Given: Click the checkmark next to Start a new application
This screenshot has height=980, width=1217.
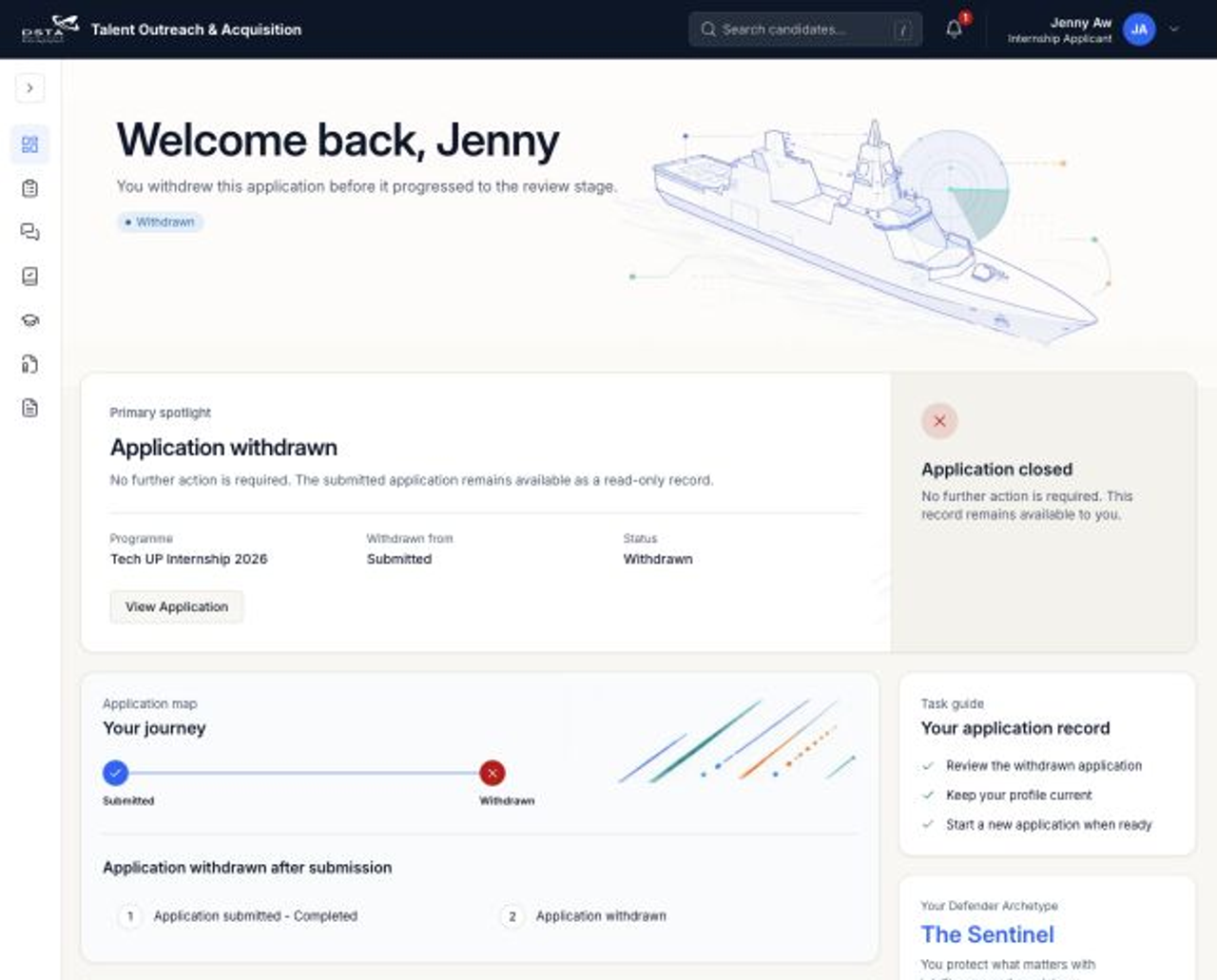Looking at the screenshot, I should [928, 825].
